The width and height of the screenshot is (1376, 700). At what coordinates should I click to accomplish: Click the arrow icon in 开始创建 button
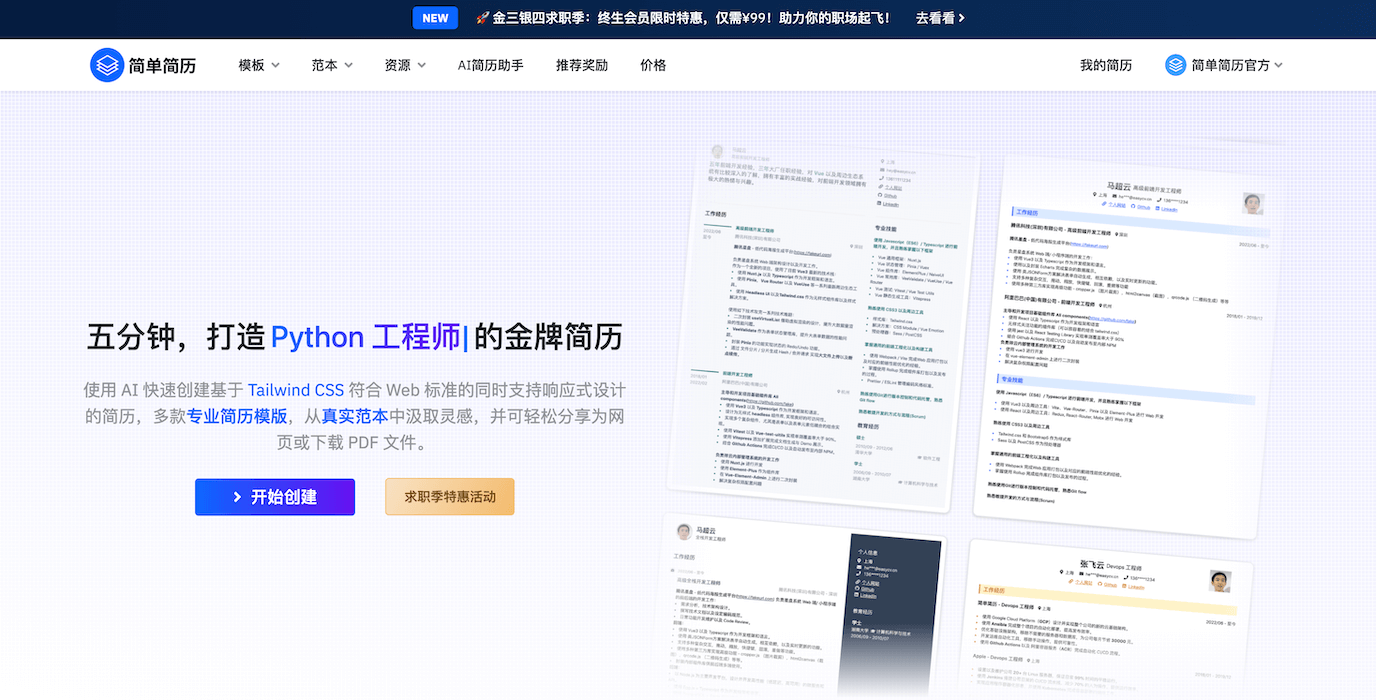pyautogui.click(x=237, y=497)
